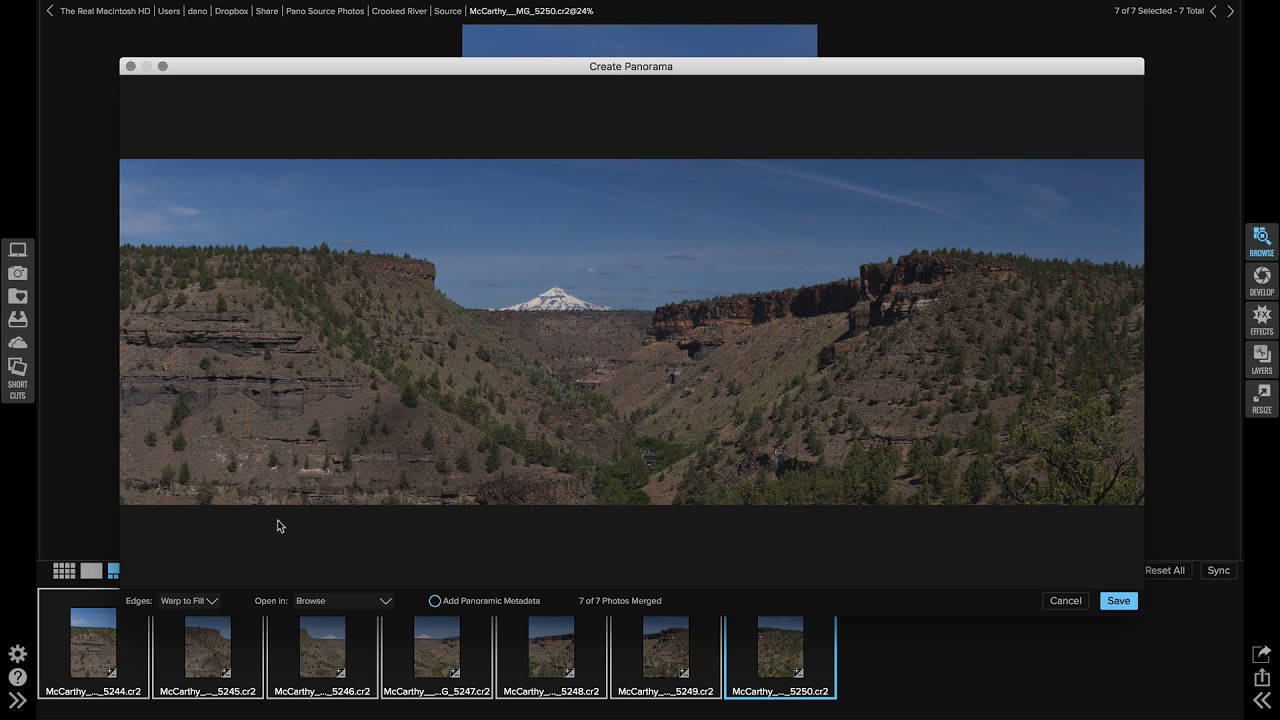
Task: Navigate to Share folder in path bar
Action: coord(267,11)
